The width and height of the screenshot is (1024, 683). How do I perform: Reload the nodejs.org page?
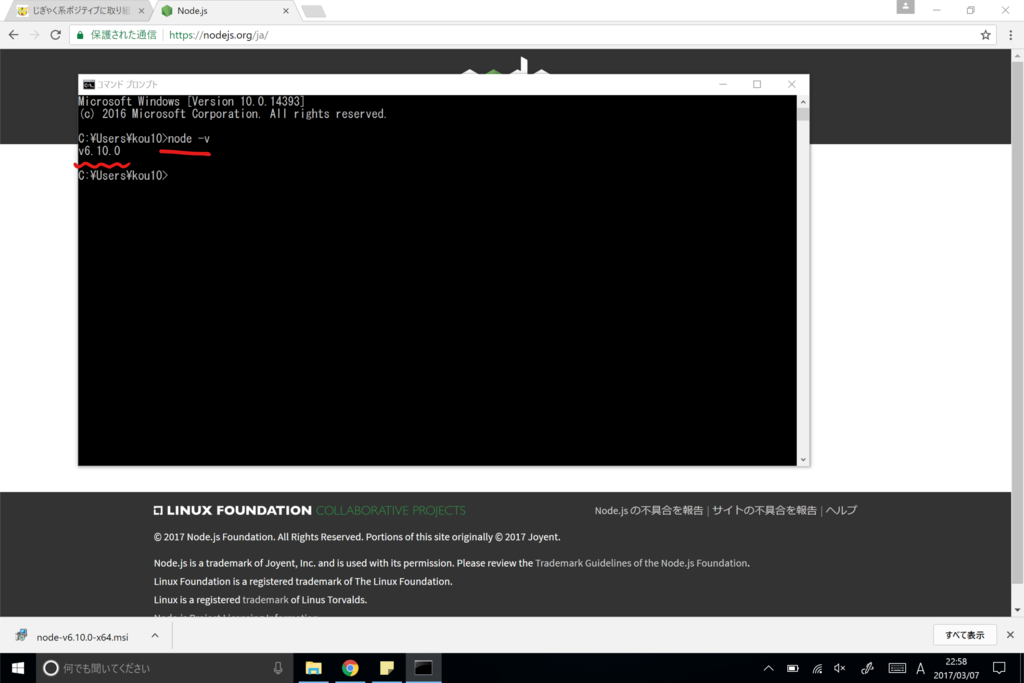pos(56,35)
